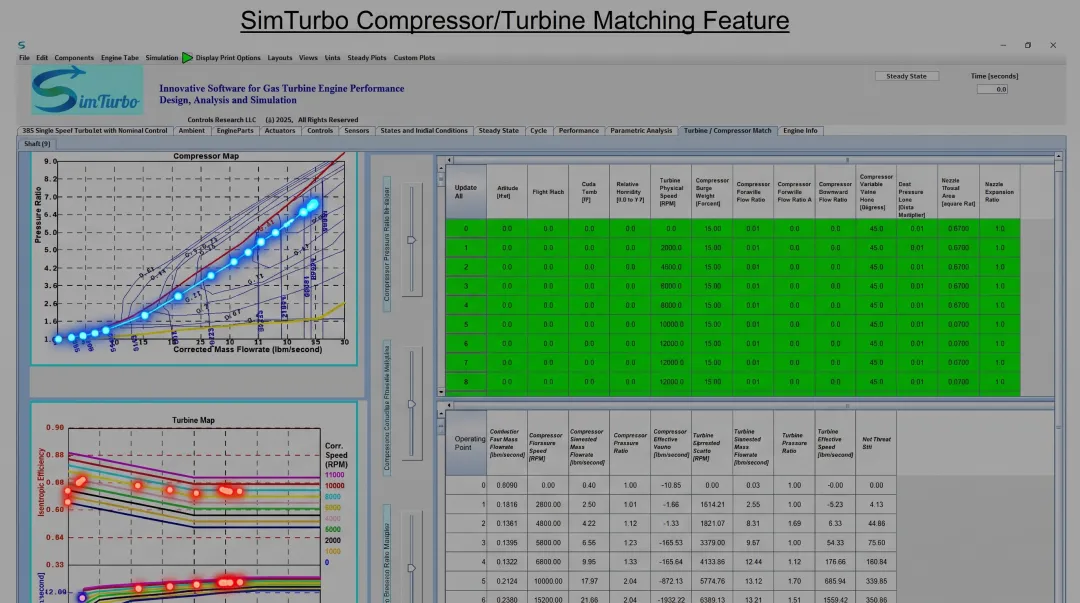Open the Engine Info tab
The height and width of the screenshot is (603, 1080).
tap(800, 130)
